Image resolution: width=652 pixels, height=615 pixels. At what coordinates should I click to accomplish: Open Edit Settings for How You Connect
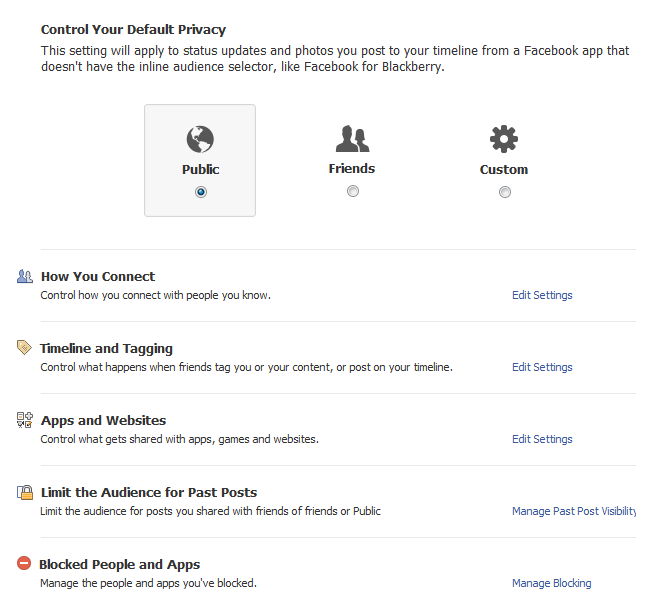coord(542,295)
